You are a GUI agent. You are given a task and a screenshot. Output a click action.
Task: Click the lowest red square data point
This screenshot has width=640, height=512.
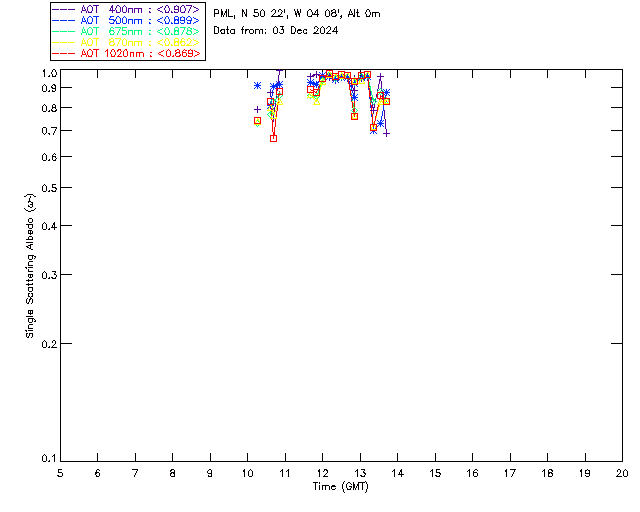[x=273, y=138]
